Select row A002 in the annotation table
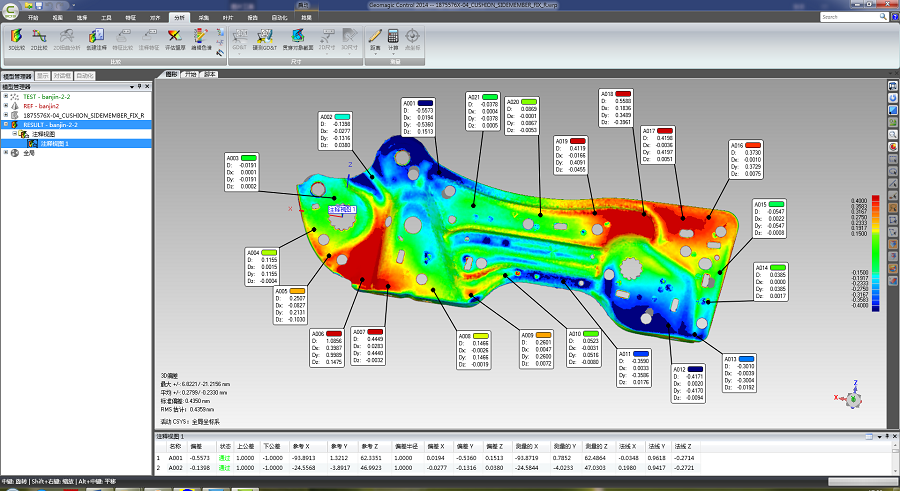Screen dimensions: 900x491 [175, 467]
